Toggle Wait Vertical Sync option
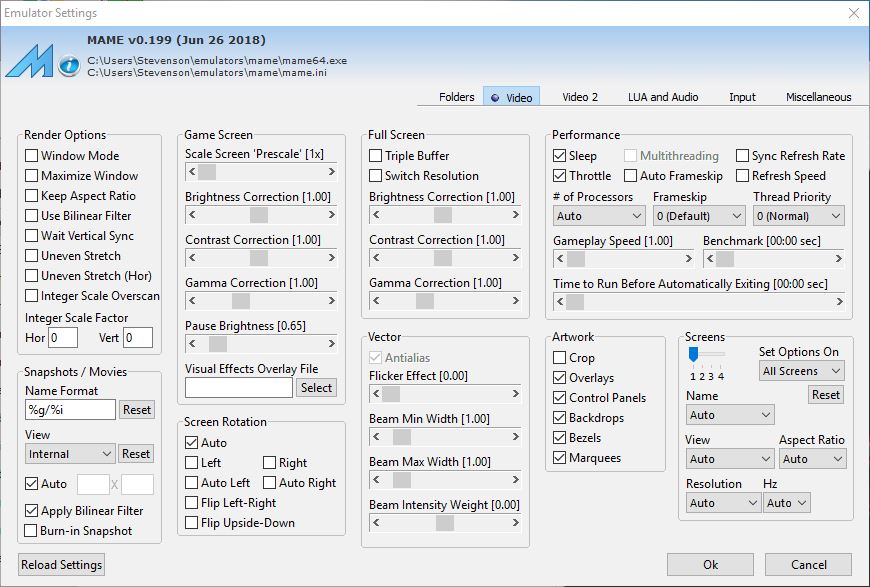 tap(32, 236)
